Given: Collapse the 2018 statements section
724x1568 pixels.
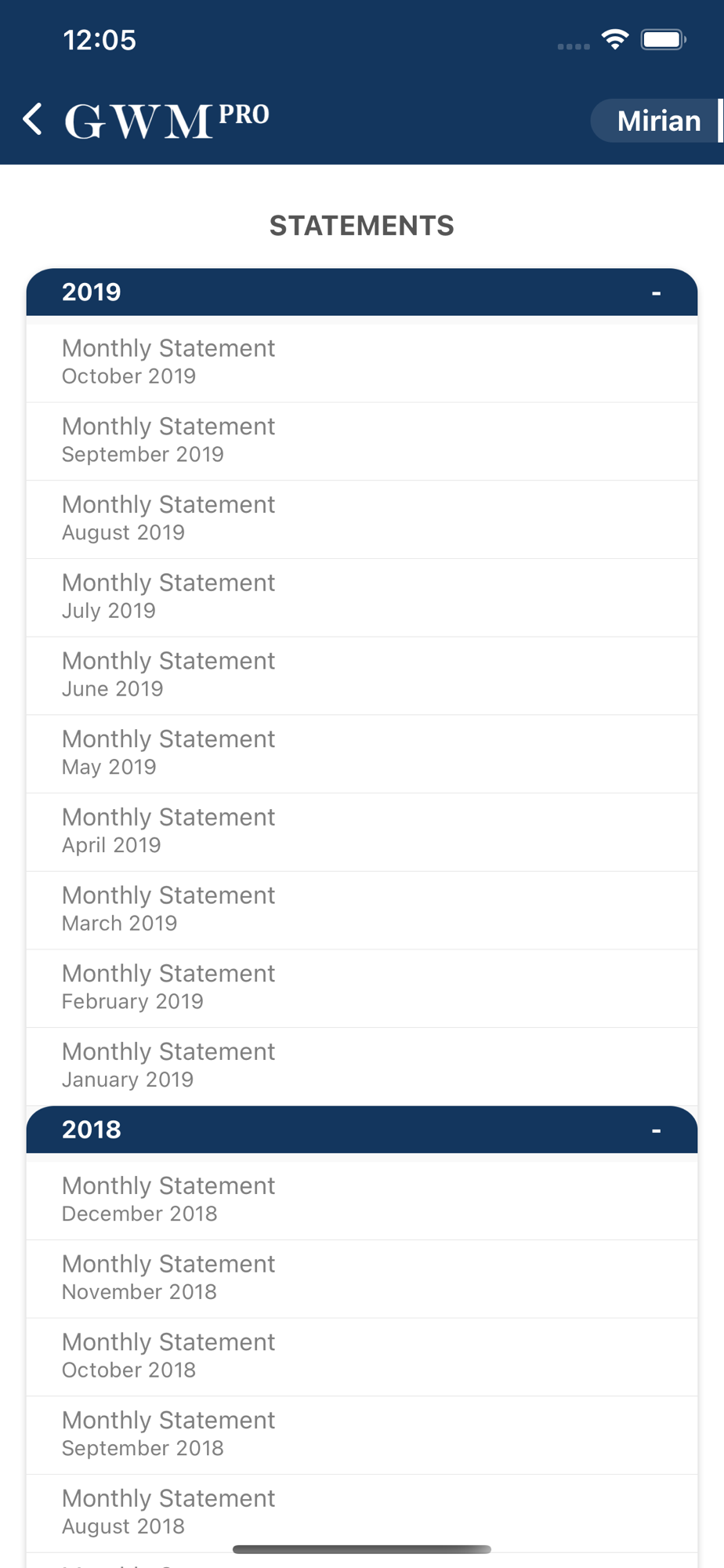Looking at the screenshot, I should click(x=362, y=1130).
